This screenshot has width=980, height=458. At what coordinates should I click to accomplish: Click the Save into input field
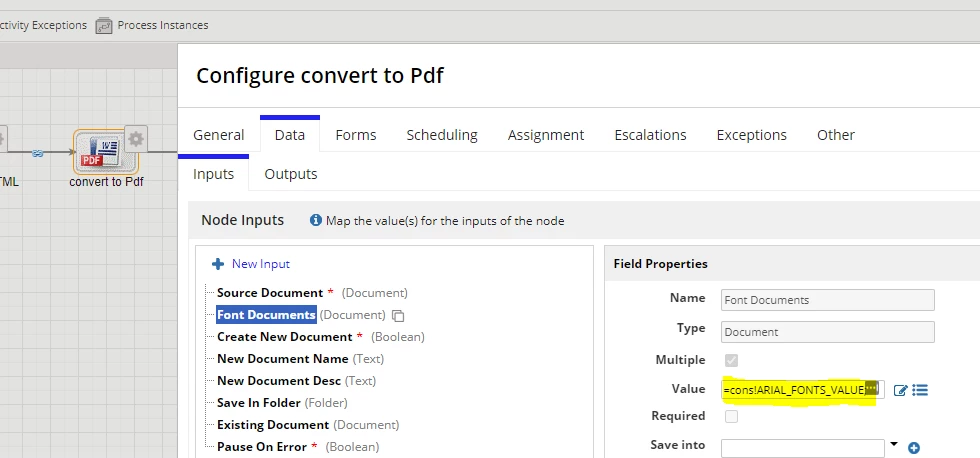[802, 448]
